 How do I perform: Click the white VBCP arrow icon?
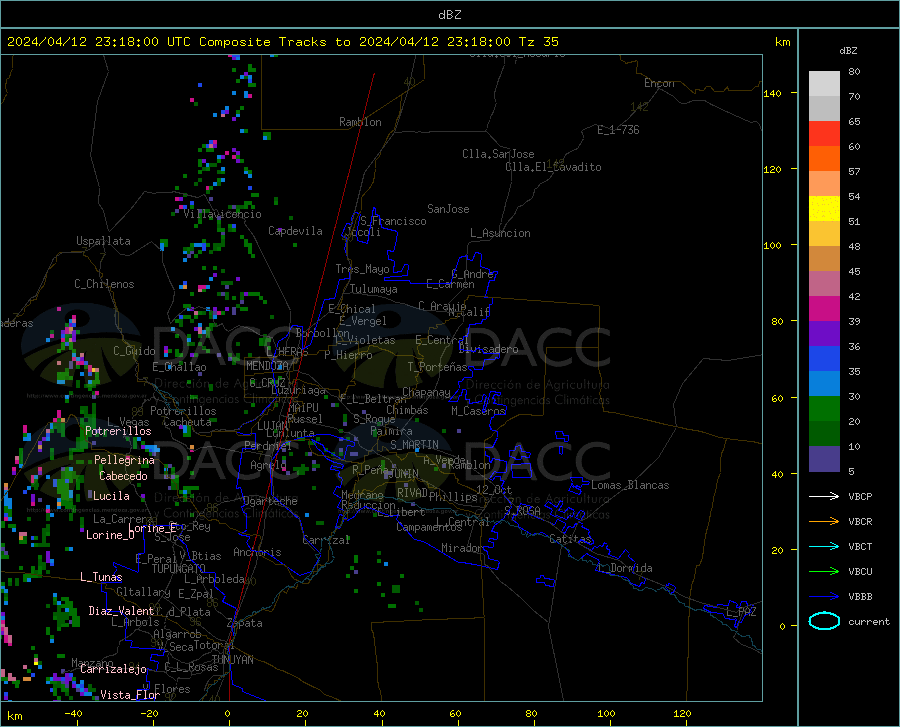[824, 496]
